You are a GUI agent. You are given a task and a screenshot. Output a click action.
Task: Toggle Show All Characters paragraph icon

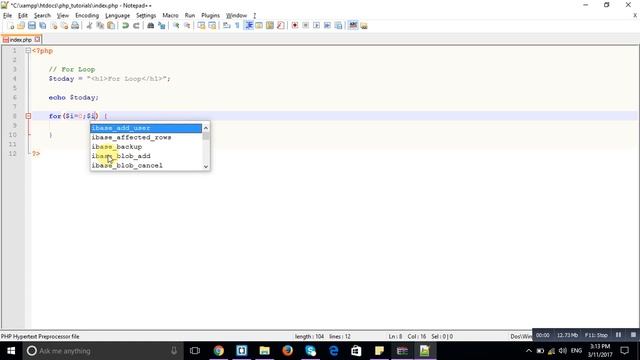coord(237,26)
